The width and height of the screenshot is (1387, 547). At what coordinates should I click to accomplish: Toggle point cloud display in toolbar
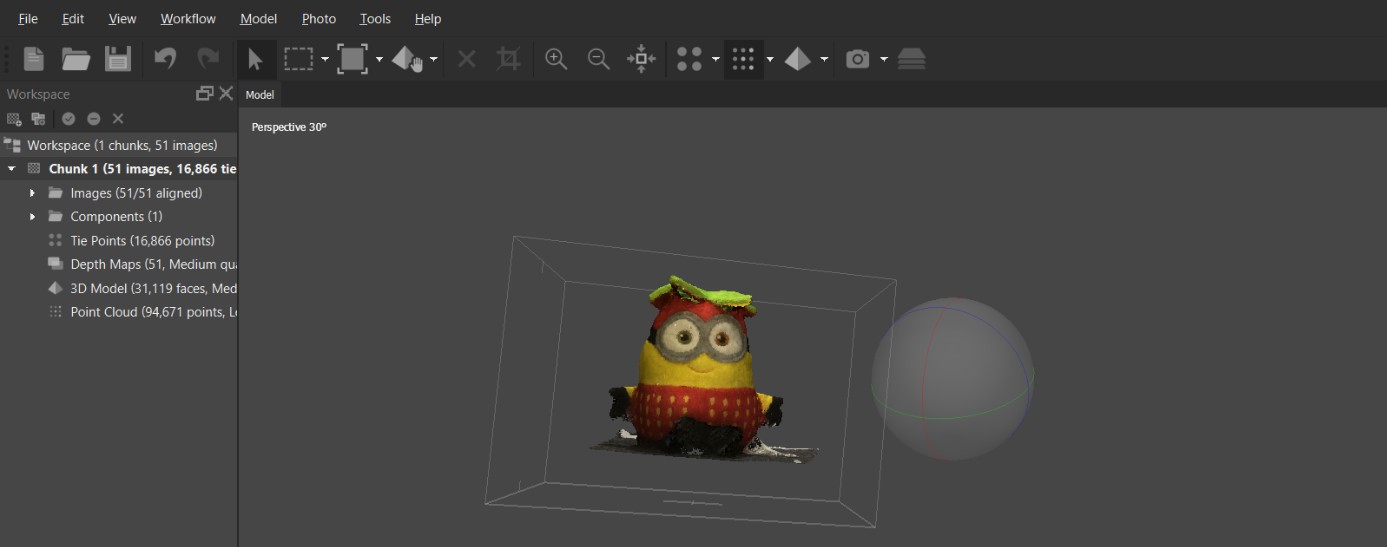click(x=742, y=59)
